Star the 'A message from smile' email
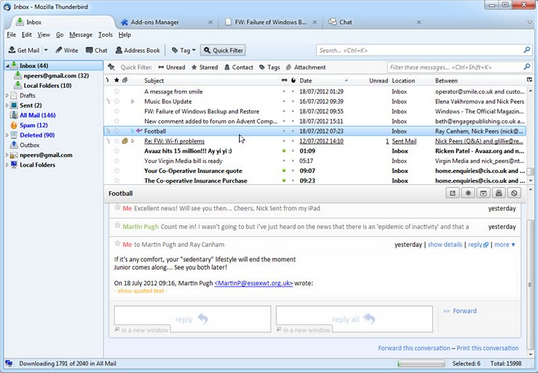Image resolution: width=538 pixels, height=373 pixels. (117, 91)
